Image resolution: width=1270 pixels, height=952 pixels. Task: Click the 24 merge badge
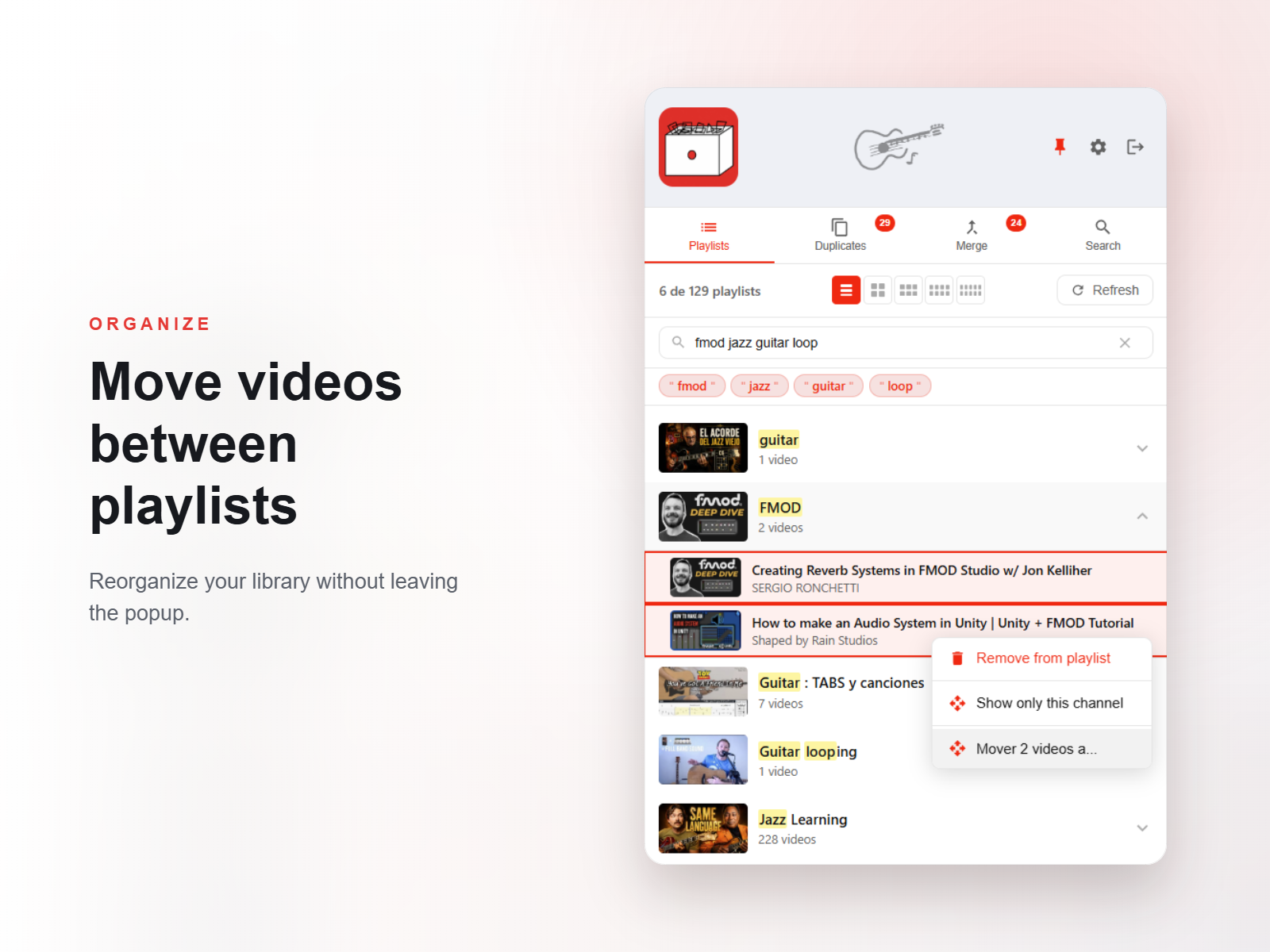coord(1016,223)
